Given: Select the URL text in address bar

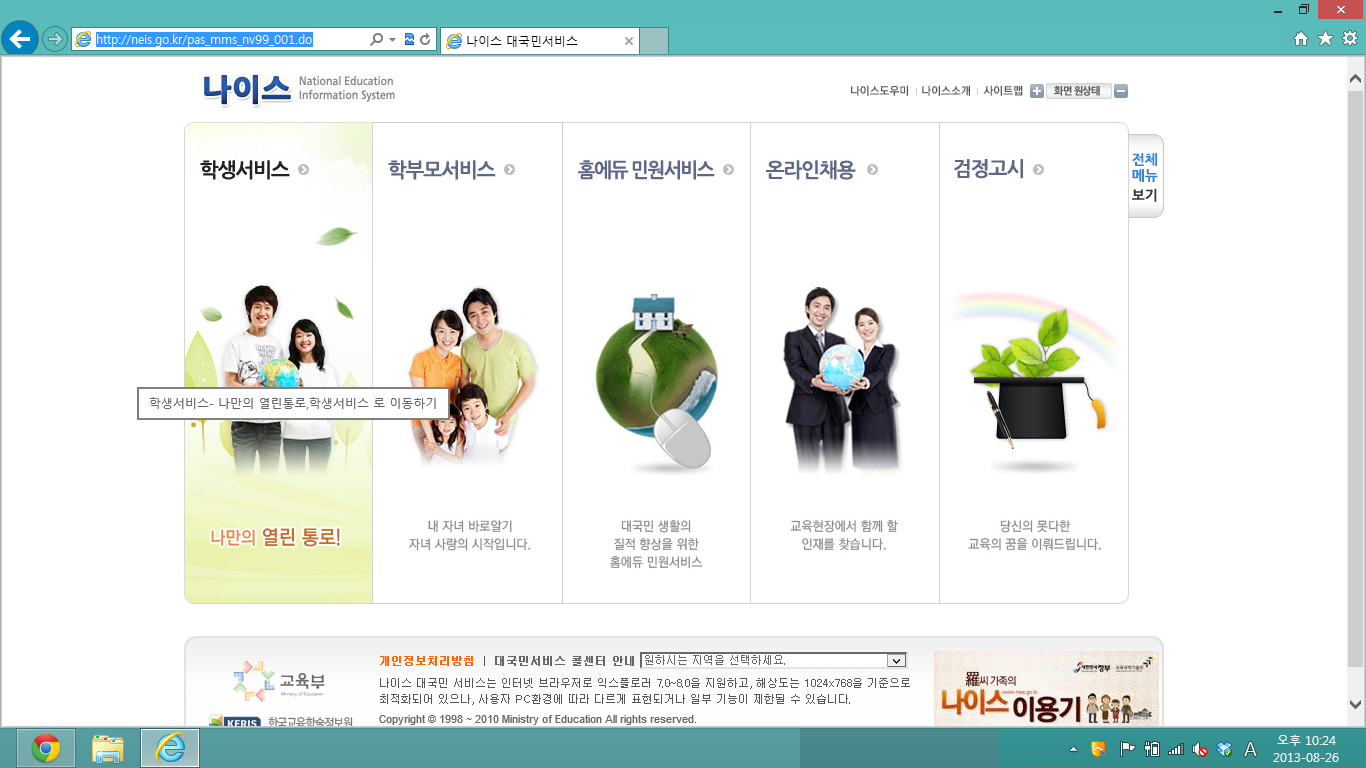Looking at the screenshot, I should click(204, 39).
